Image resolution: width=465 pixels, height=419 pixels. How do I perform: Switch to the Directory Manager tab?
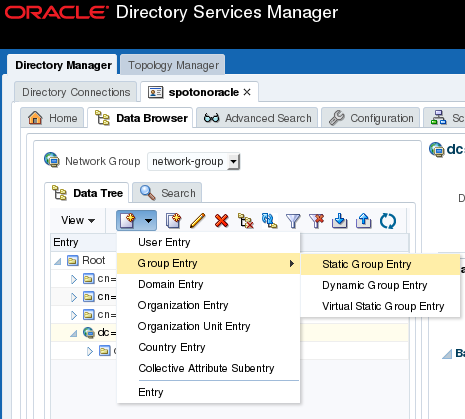pos(63,65)
